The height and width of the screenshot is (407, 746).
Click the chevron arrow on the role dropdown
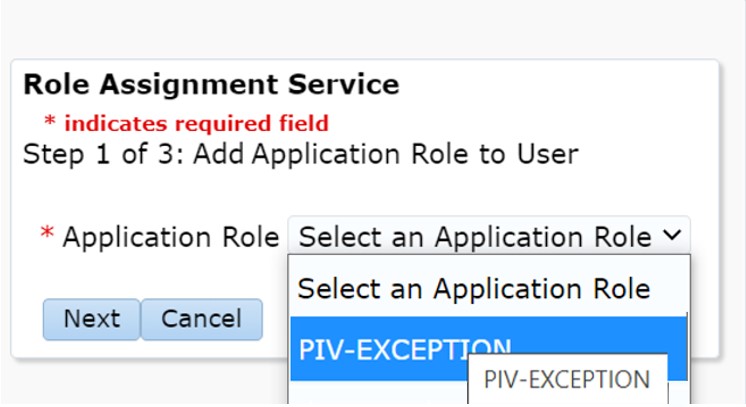(670, 236)
